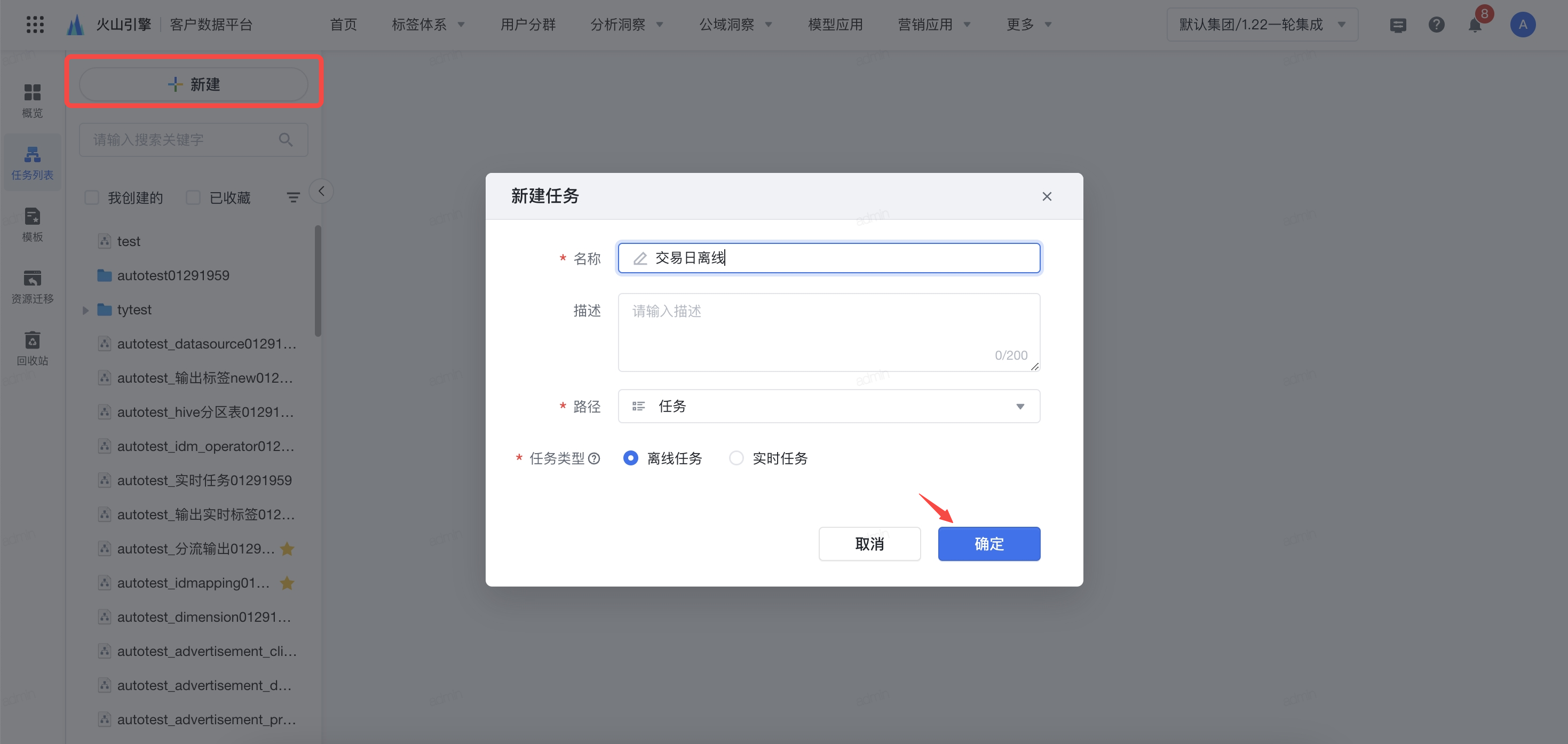Open 模板 in sidebar
The width and height of the screenshot is (1568, 744).
tap(32, 225)
